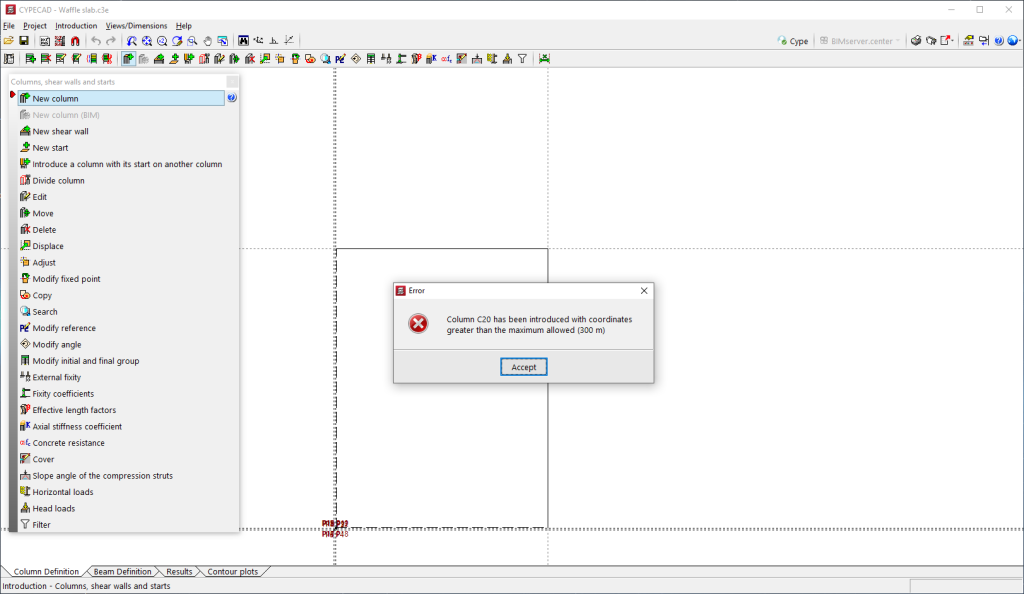Switch to the Beam Definition tab
This screenshot has width=1024, height=594.
(x=122, y=572)
